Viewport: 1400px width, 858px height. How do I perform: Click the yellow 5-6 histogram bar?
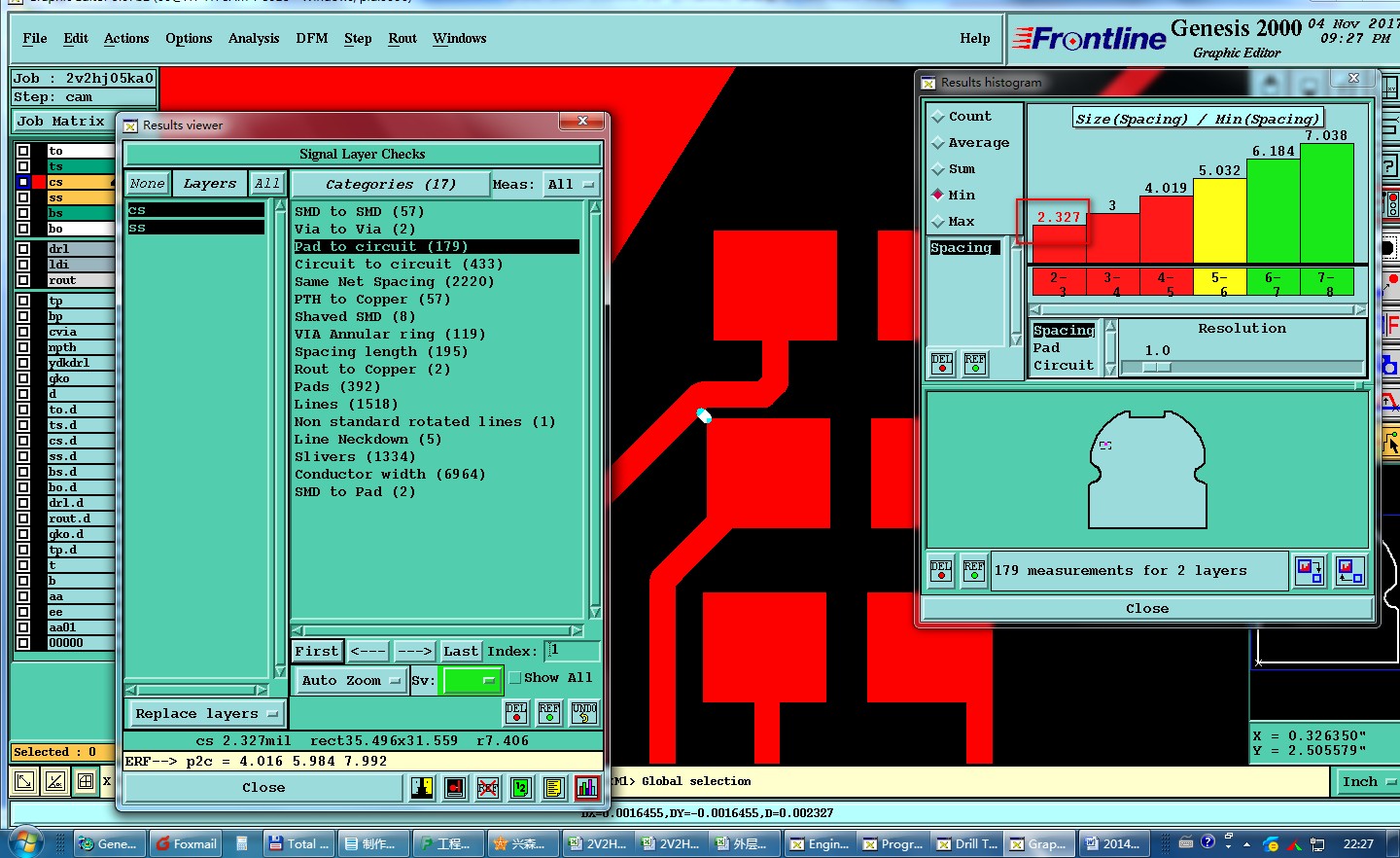tap(1219, 222)
